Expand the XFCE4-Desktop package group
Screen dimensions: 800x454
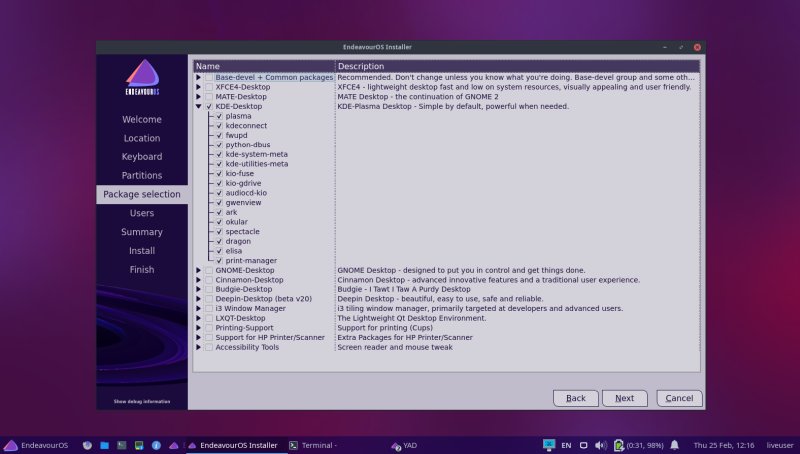[x=198, y=87]
